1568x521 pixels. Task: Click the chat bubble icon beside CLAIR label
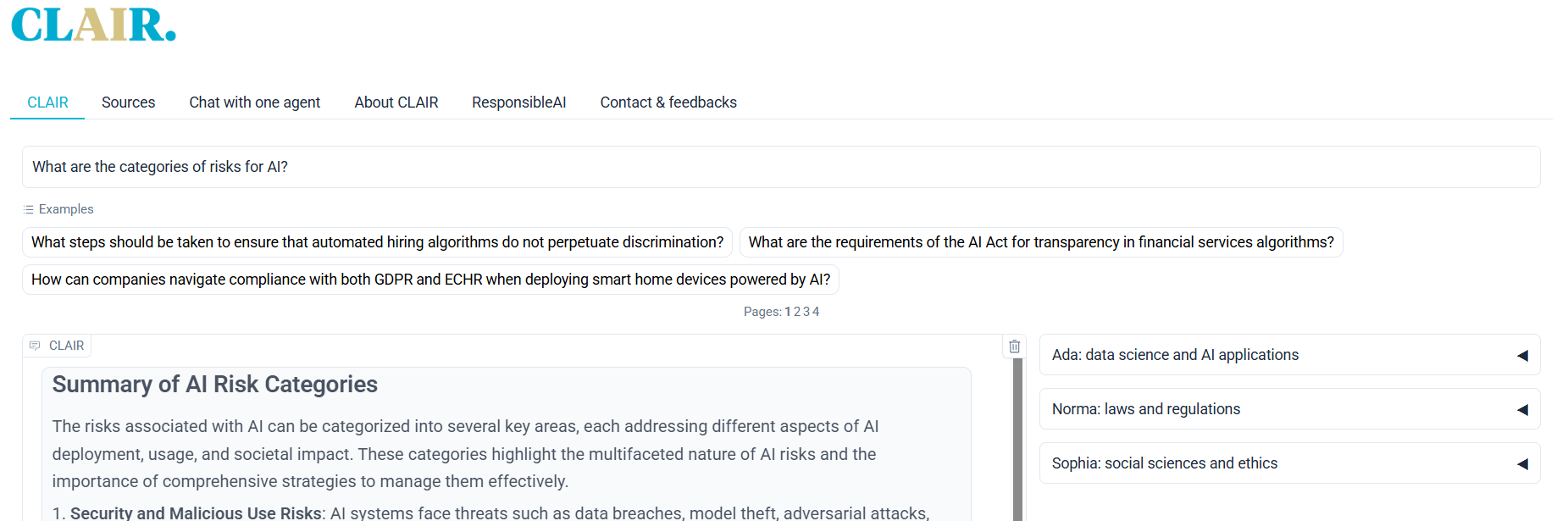[35, 346]
